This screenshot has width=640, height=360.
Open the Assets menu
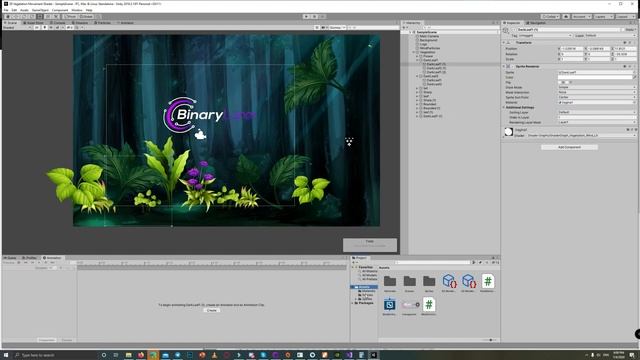click(x=24, y=10)
